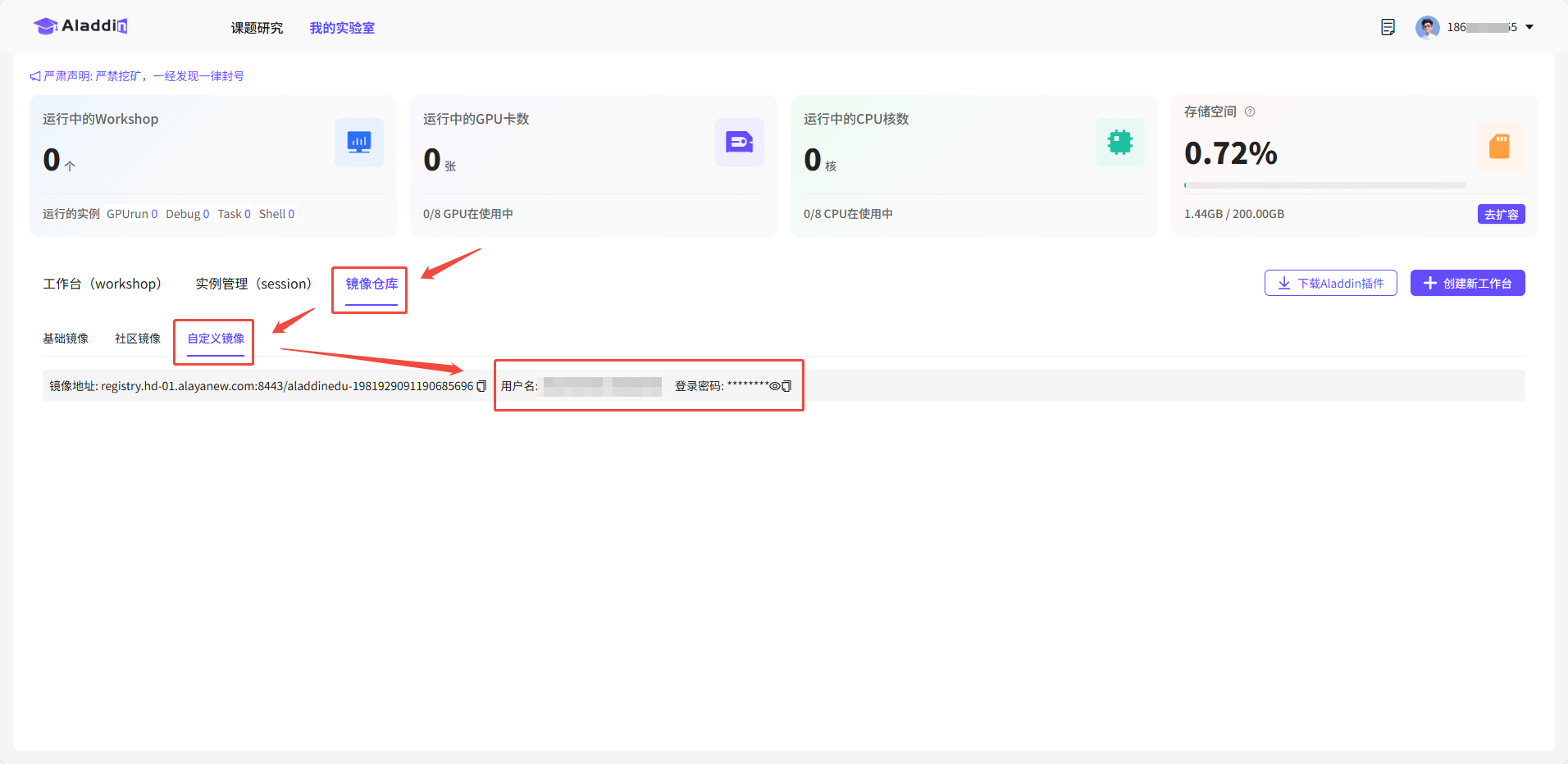Expand the account dropdown arrow
This screenshot has width=1568, height=764.
[1529, 27]
